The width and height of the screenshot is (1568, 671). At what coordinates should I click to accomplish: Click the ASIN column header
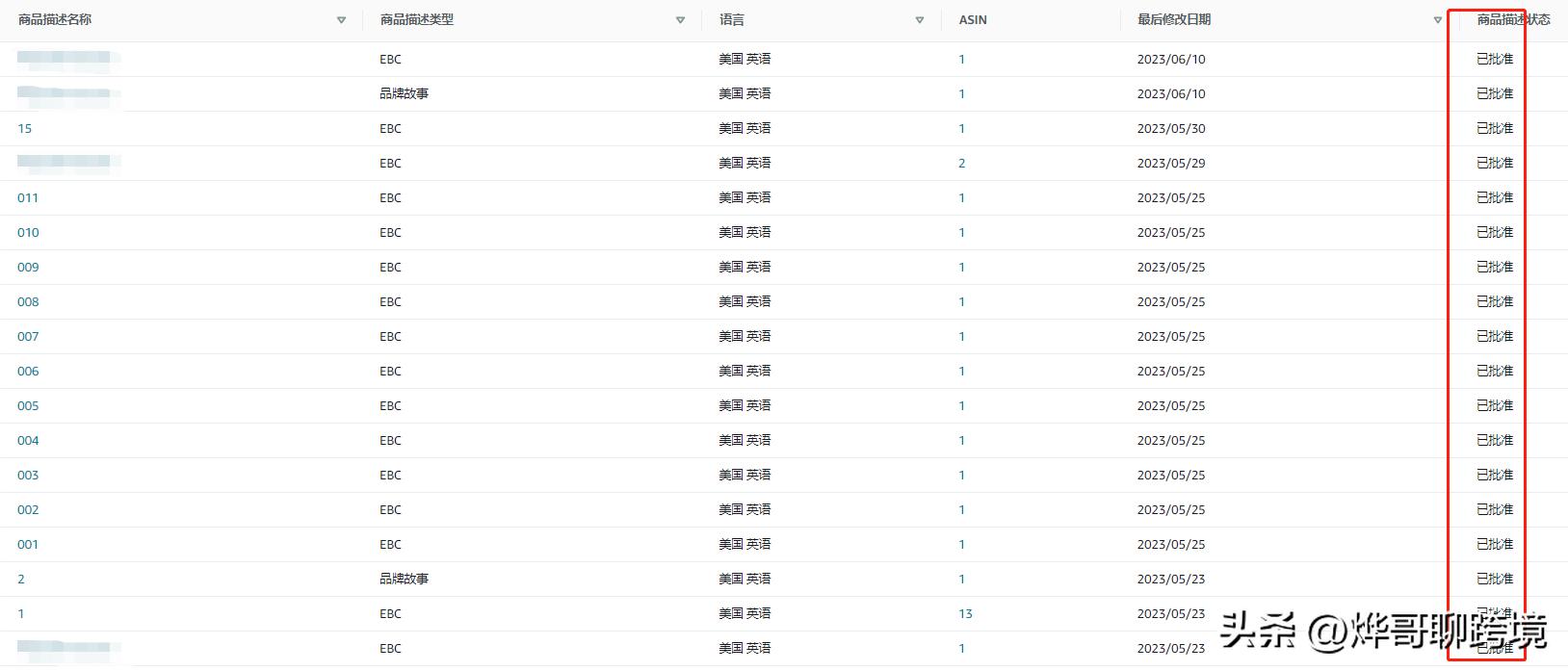[x=973, y=20]
